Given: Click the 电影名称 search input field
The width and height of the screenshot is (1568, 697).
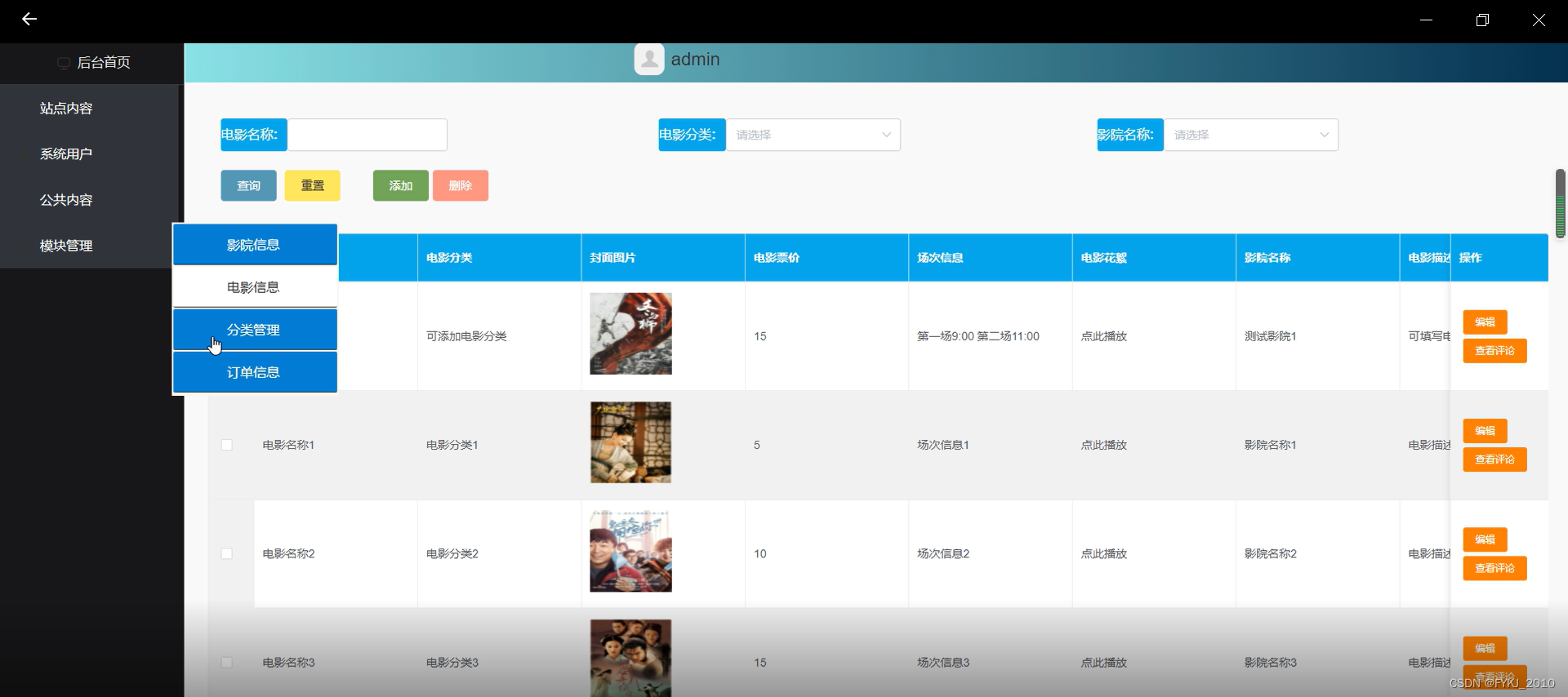Looking at the screenshot, I should (367, 135).
